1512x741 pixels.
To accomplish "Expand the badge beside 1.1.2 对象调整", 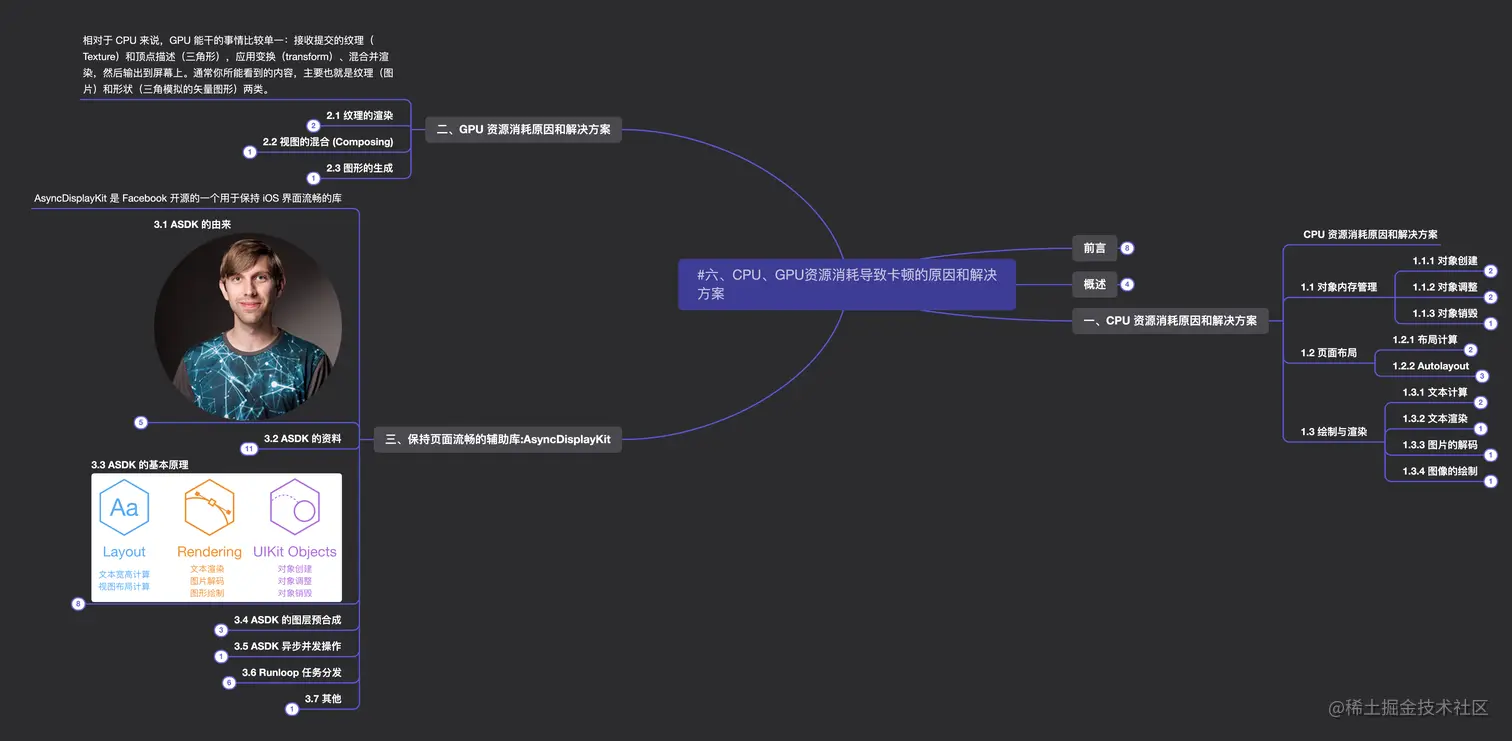I will pyautogui.click(x=1490, y=297).
